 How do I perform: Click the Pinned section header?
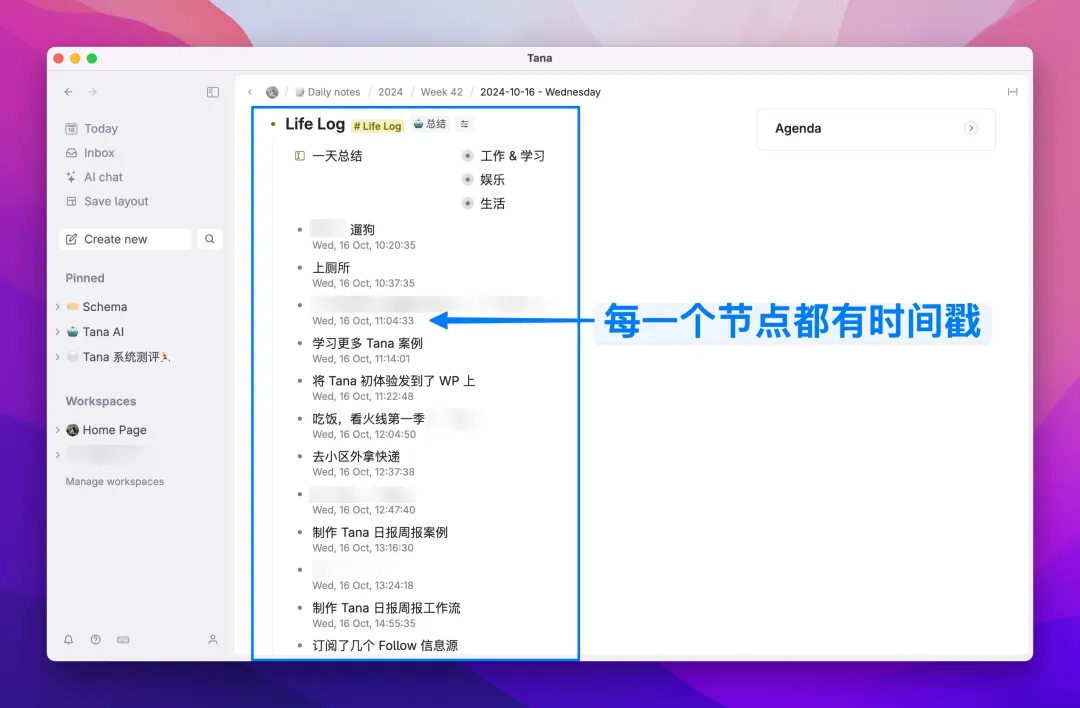85,278
